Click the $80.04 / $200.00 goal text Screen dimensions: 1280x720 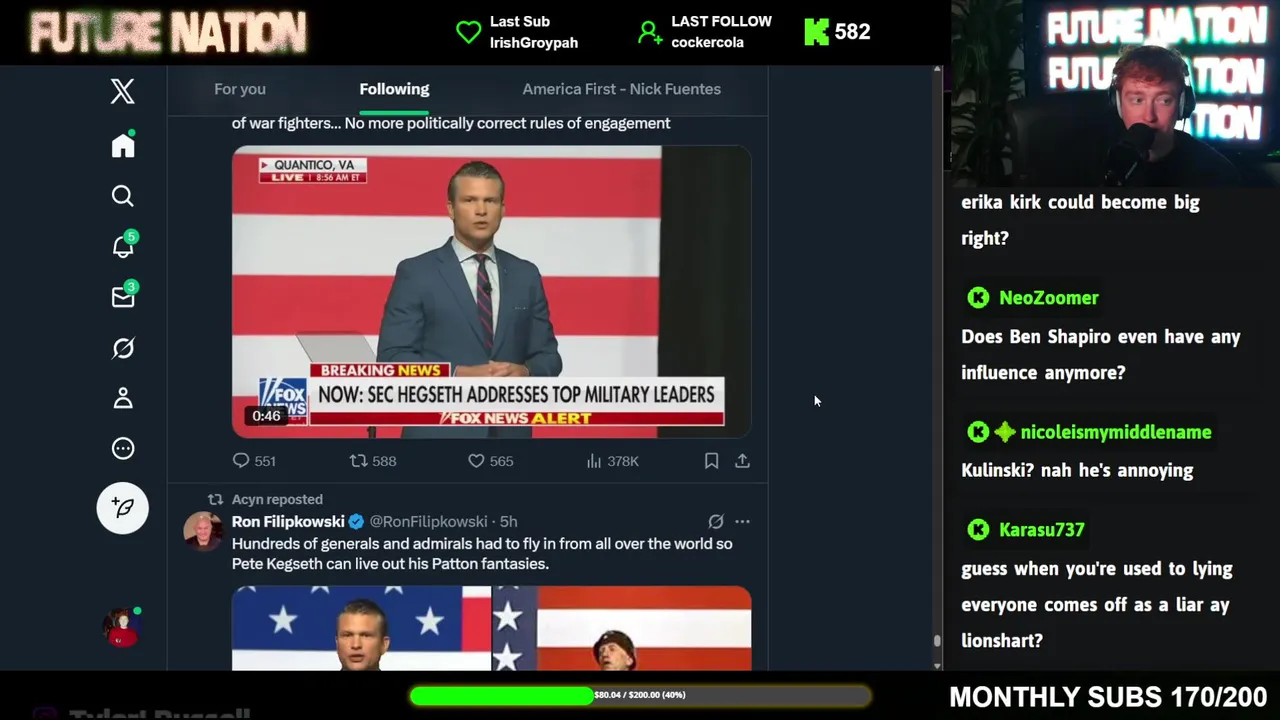(640, 695)
